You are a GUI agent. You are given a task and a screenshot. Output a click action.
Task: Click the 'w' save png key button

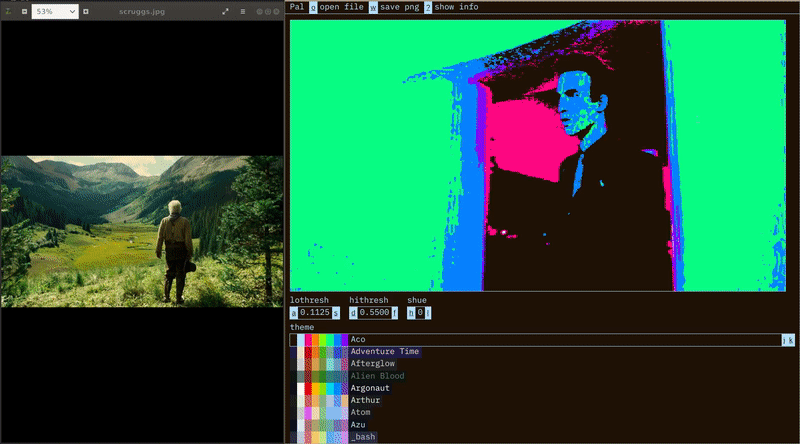pyautogui.click(x=373, y=7)
